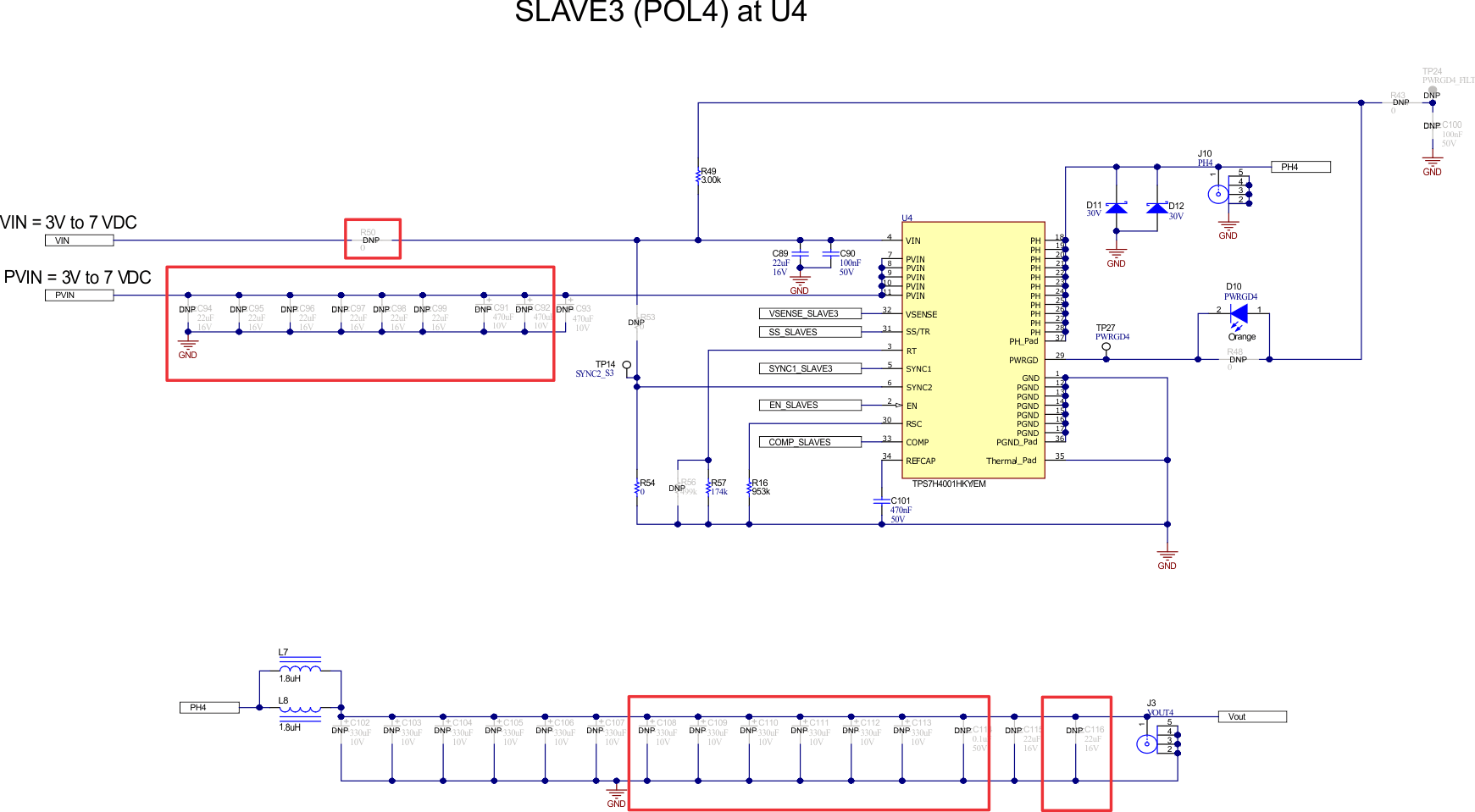Select the D12 30V diode symbol
This screenshot has width=1475, height=812.
coord(1156,207)
